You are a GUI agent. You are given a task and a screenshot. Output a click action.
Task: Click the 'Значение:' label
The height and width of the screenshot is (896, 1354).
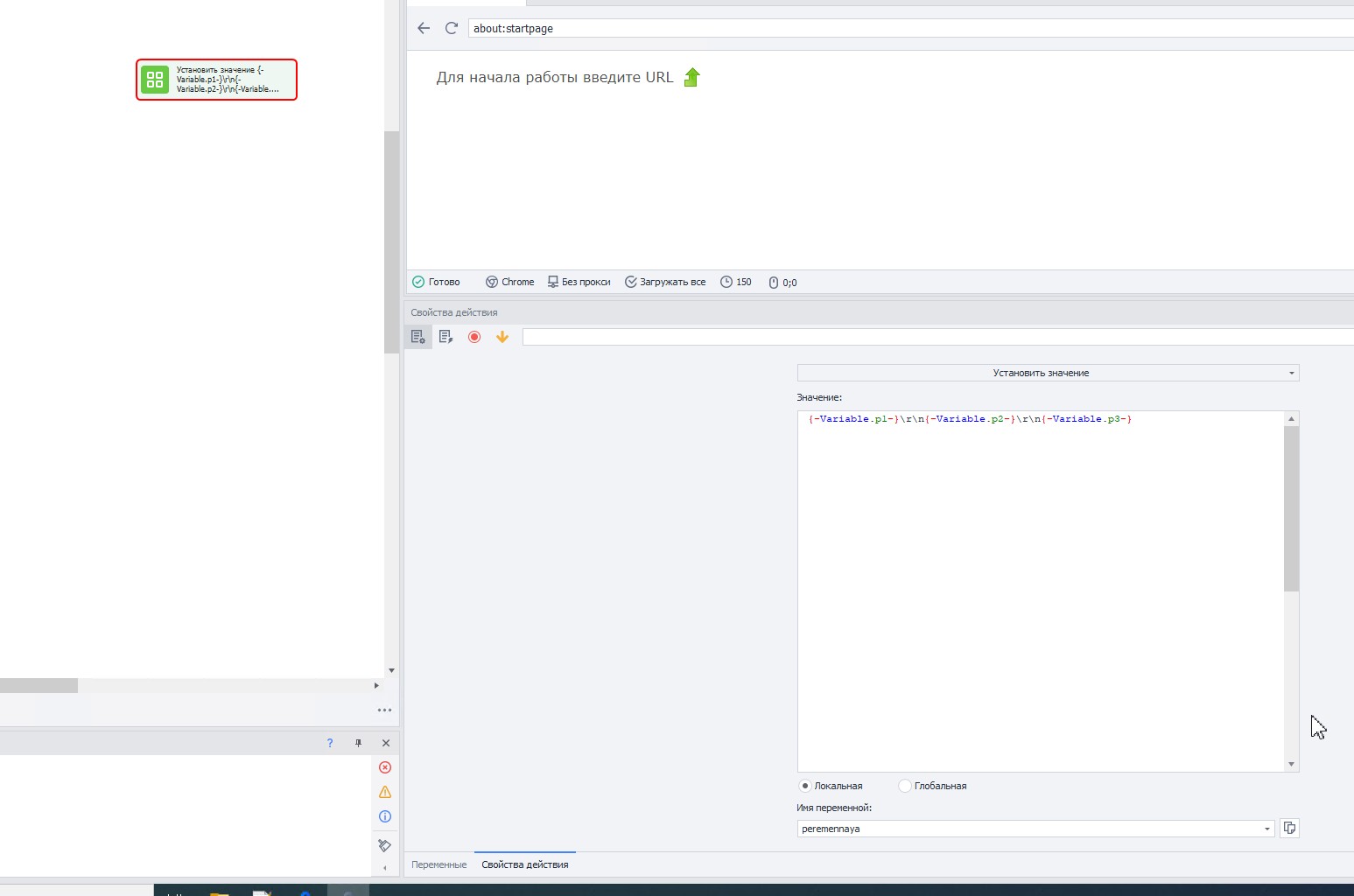point(819,397)
